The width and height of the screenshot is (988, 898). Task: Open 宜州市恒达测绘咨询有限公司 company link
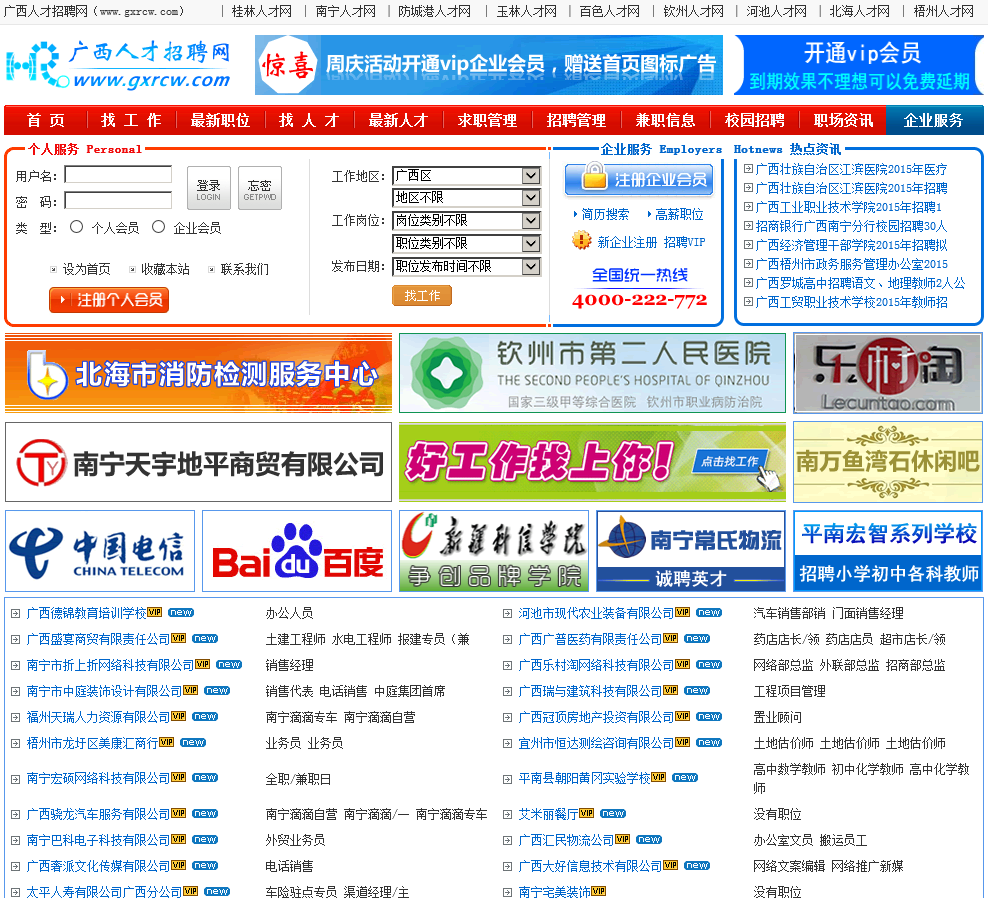(596, 743)
